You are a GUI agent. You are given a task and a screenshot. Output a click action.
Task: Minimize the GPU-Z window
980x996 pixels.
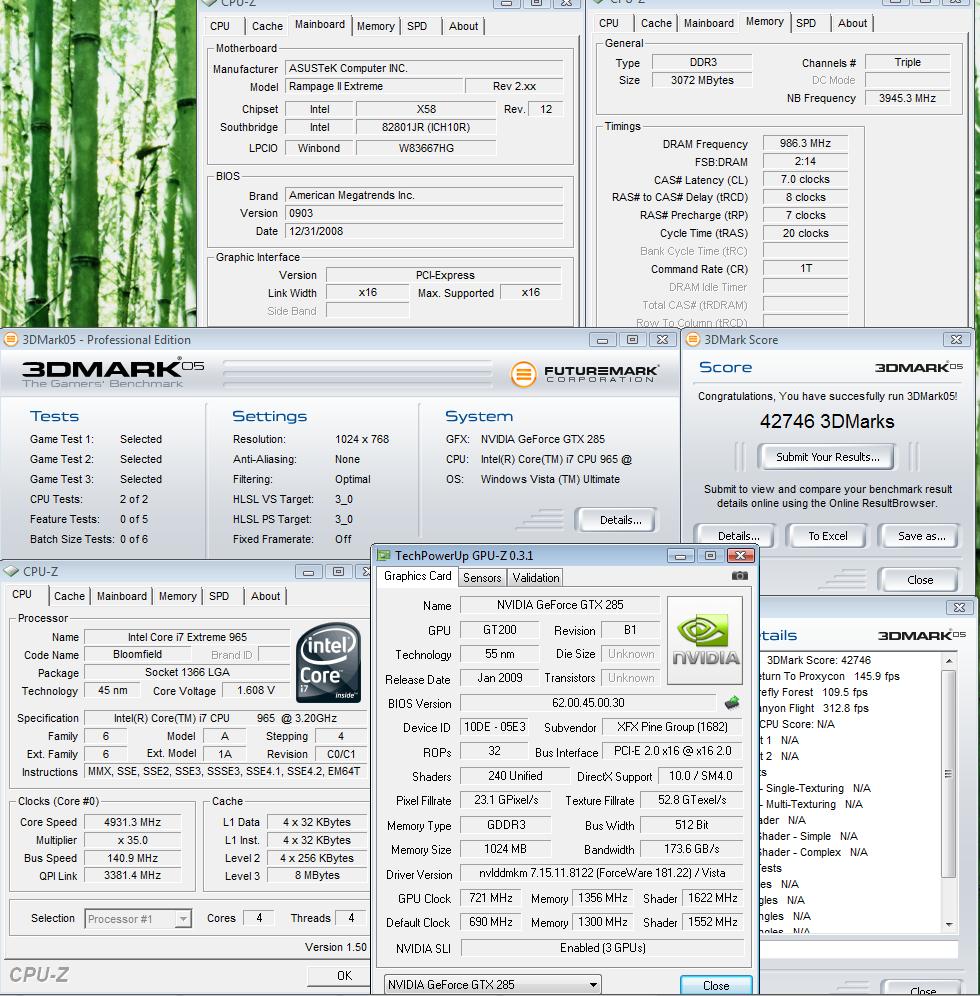(680, 556)
